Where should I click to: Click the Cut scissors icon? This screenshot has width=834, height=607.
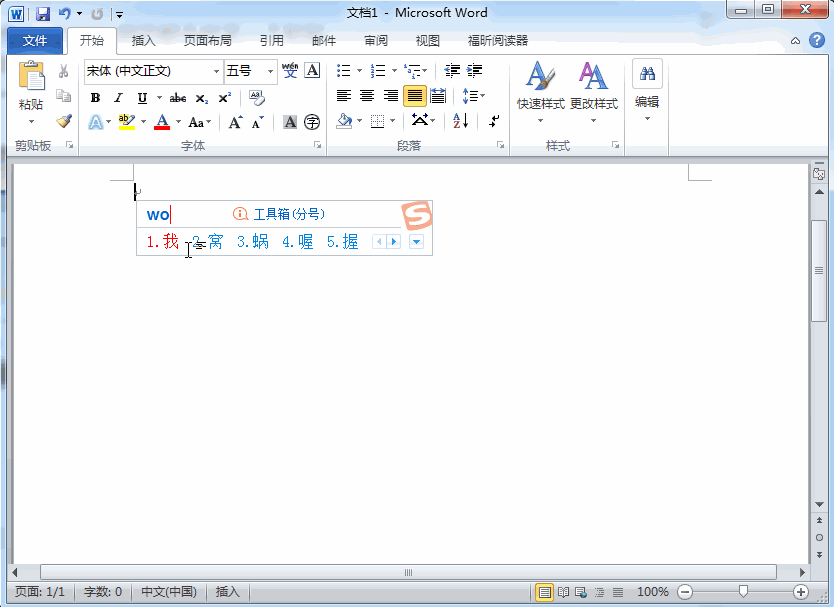point(63,71)
